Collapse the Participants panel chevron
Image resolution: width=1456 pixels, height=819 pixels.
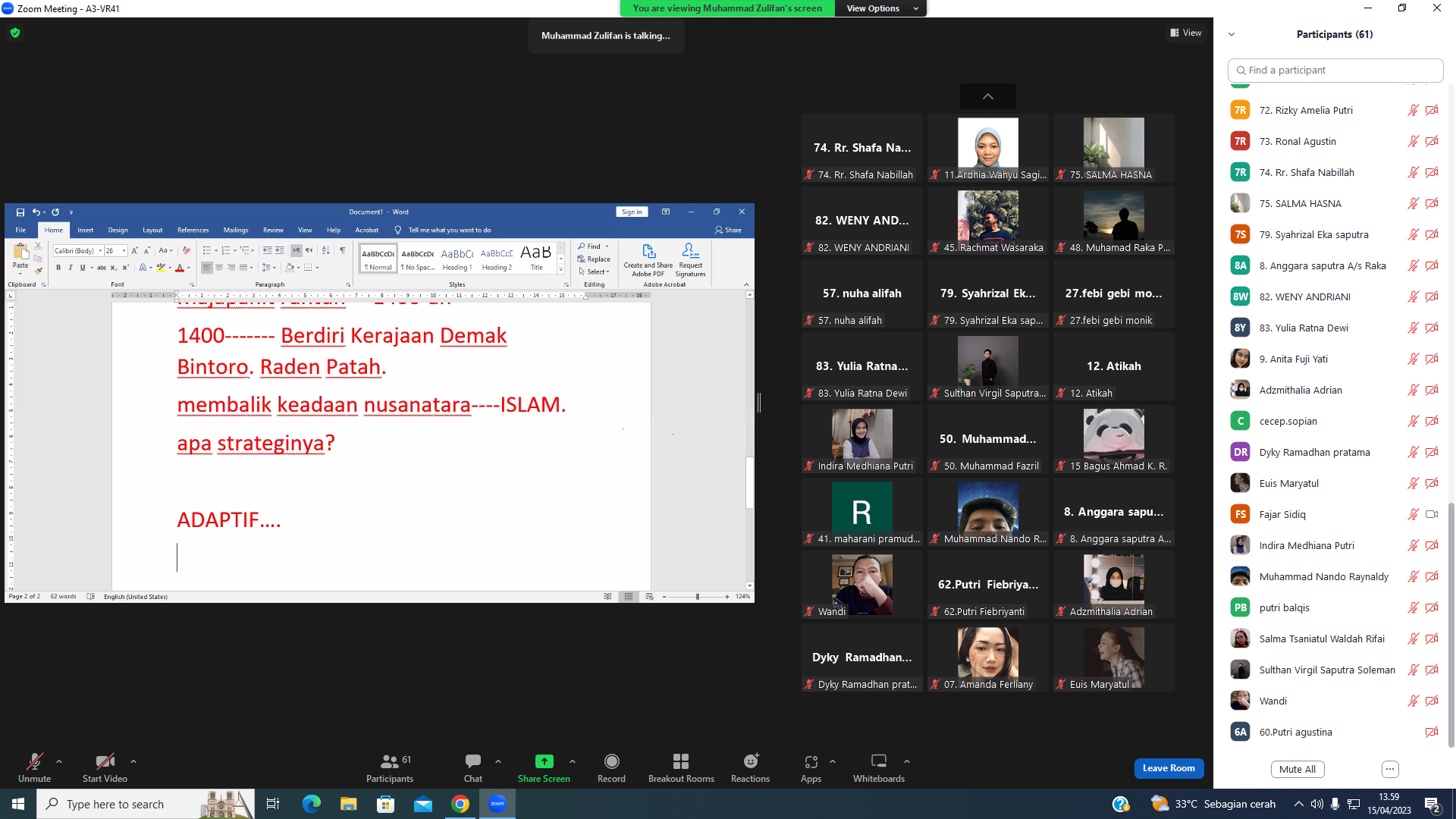(1232, 34)
